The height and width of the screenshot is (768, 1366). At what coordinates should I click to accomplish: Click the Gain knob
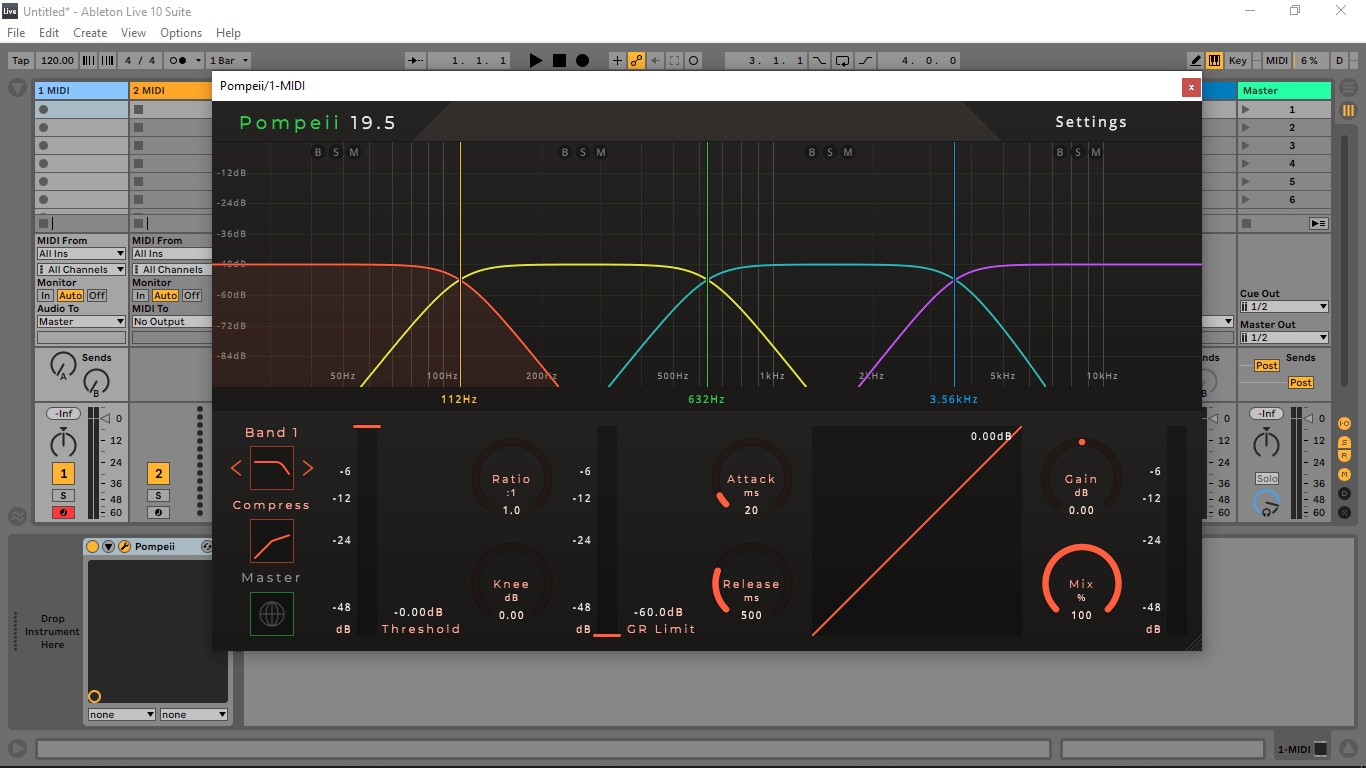1081,478
